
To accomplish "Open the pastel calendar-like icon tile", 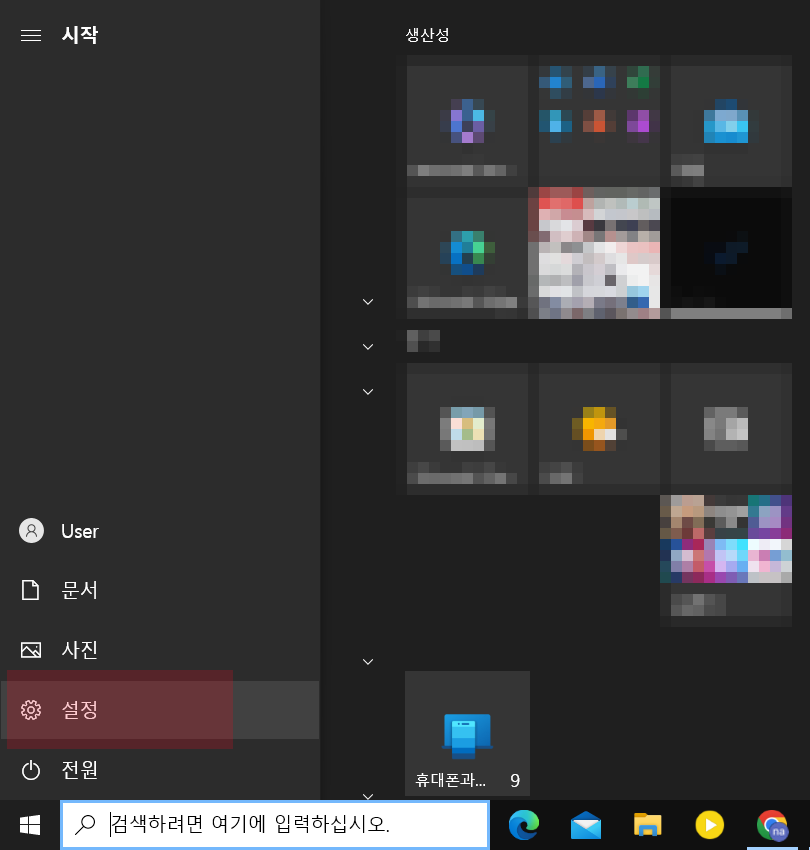I will (x=467, y=429).
